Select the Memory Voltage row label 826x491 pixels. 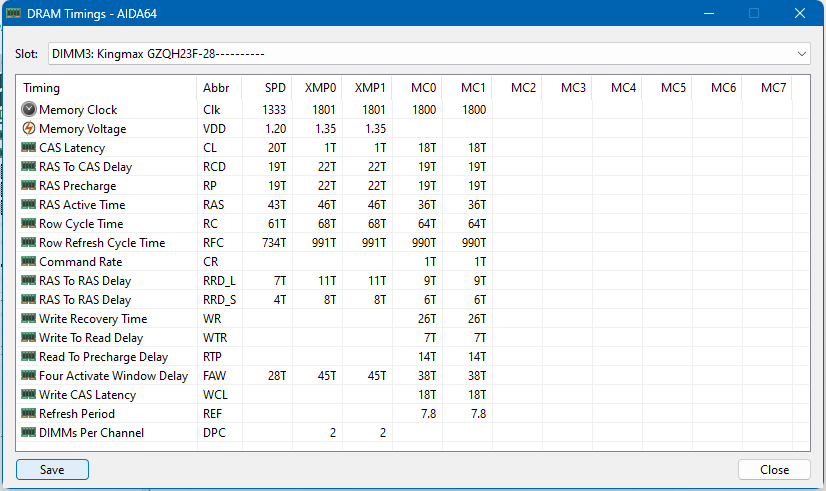coord(83,129)
